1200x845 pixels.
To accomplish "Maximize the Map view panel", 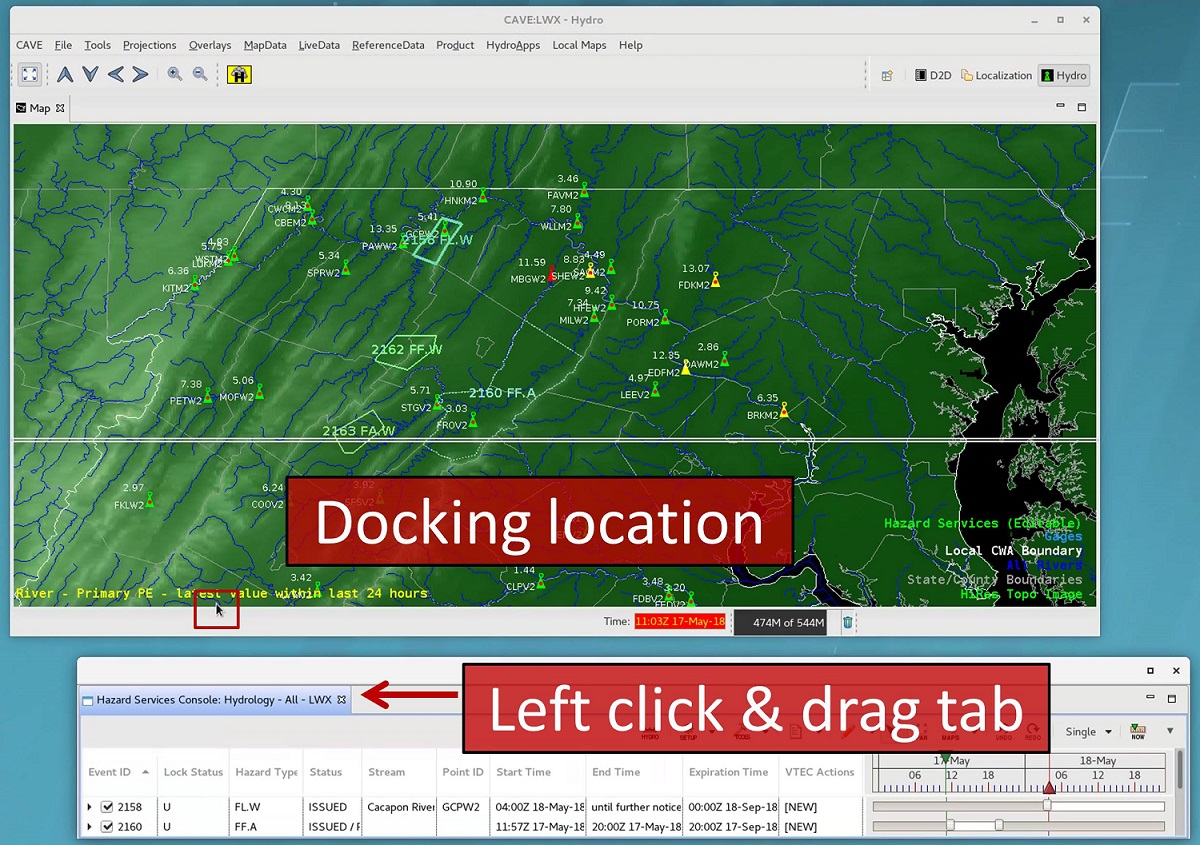I will click(x=1082, y=107).
